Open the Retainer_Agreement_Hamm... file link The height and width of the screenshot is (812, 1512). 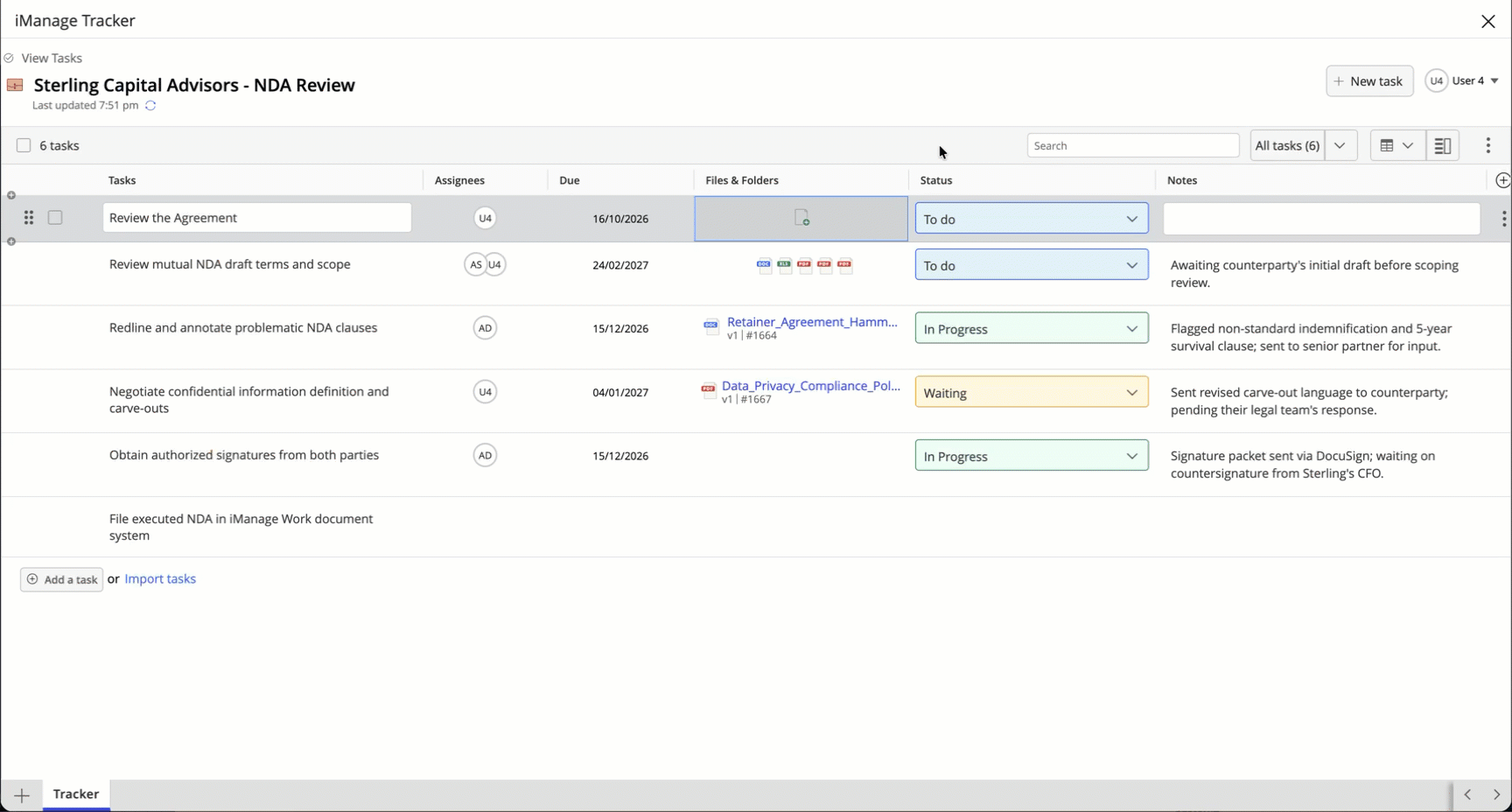[812, 322]
